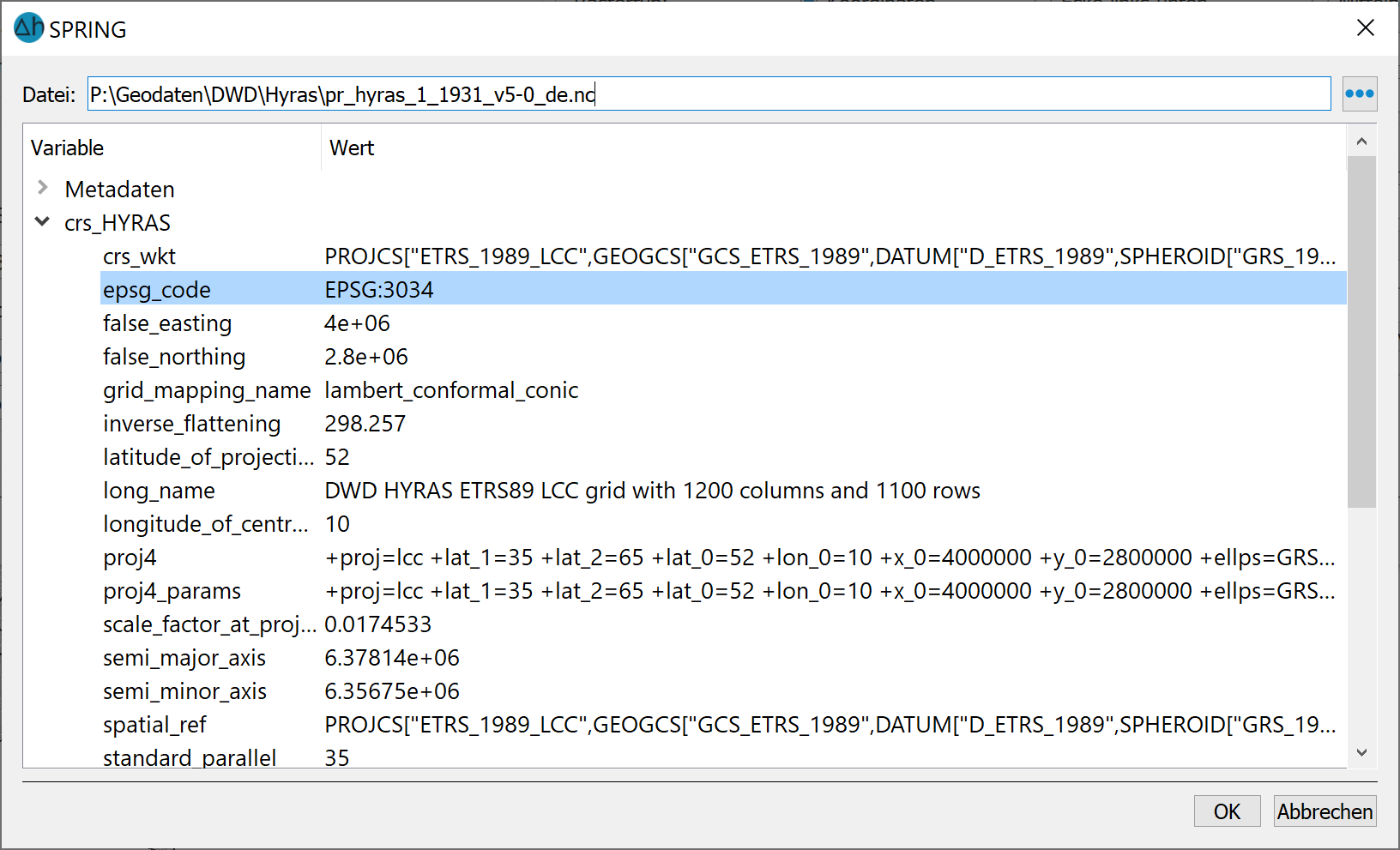Click the scroll up arrow
1400x850 pixels.
(1361, 142)
